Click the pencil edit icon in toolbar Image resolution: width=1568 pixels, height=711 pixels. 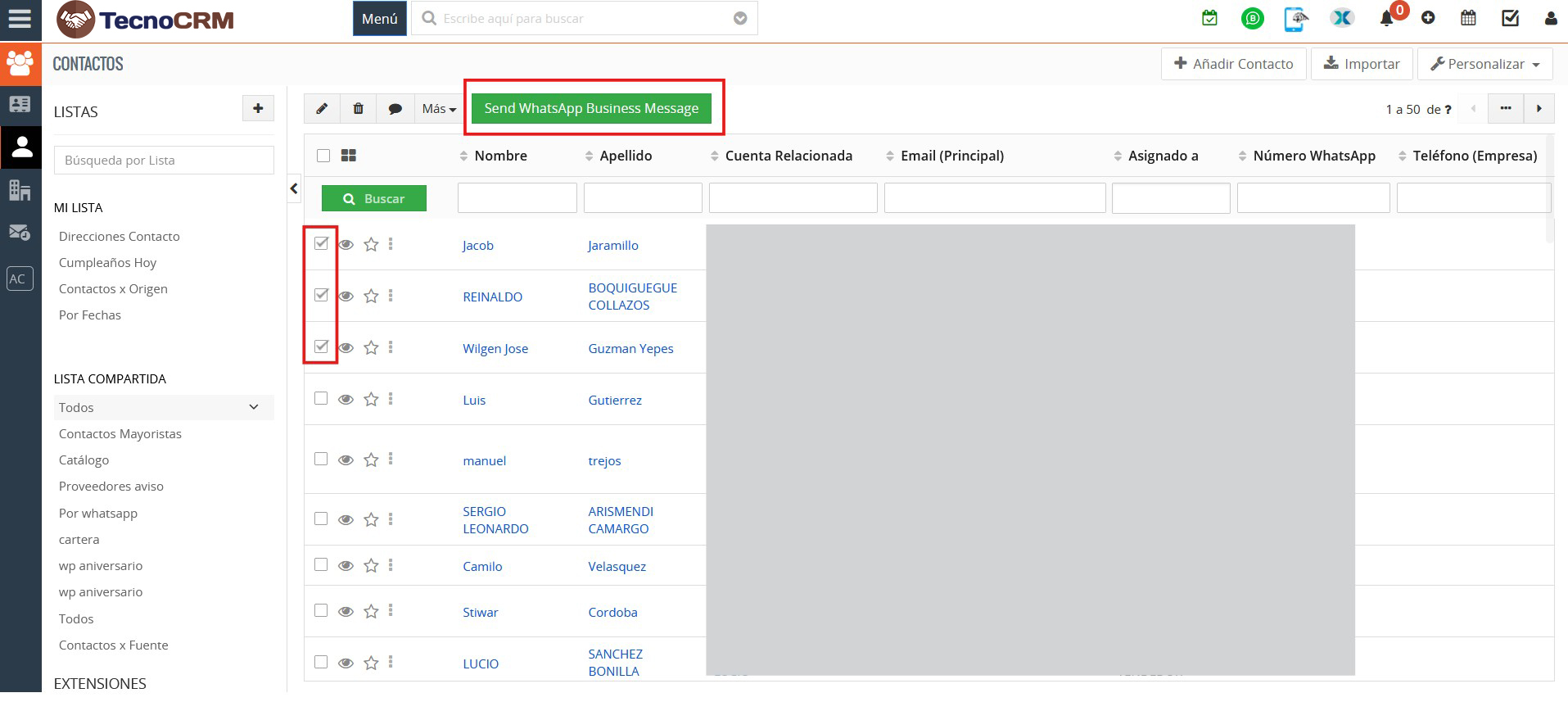click(322, 109)
